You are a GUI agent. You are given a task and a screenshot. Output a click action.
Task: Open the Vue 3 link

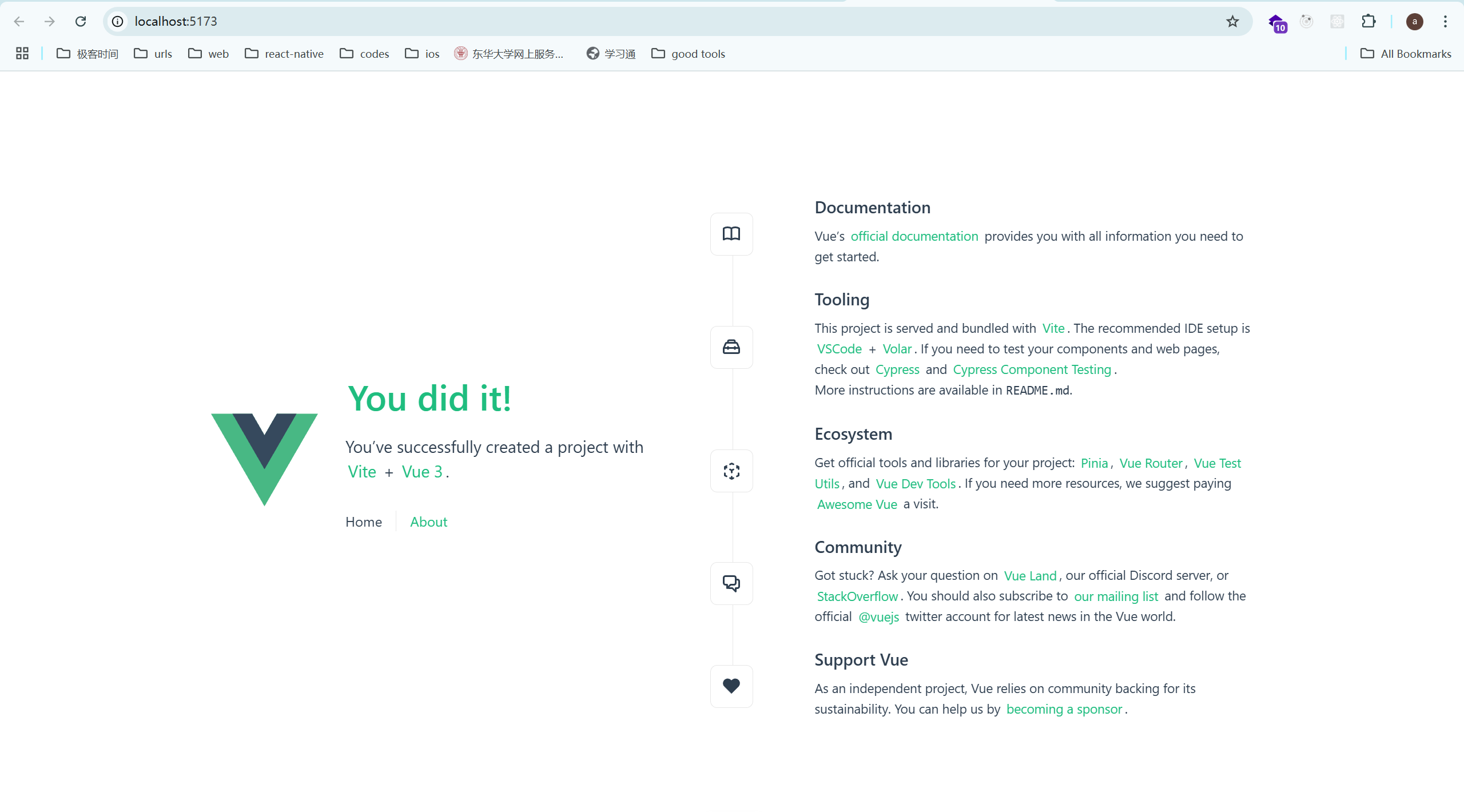(422, 472)
